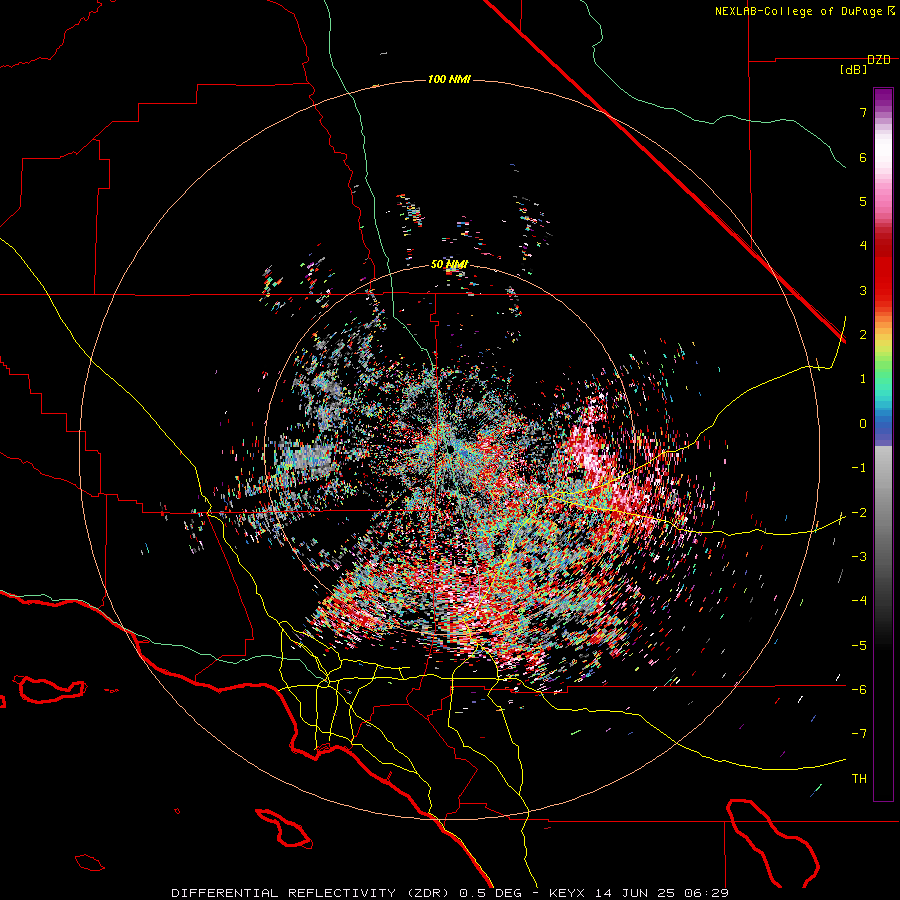The width and height of the screenshot is (900, 900).
Task: Click the 3 value on the color scale
Action: point(863,290)
